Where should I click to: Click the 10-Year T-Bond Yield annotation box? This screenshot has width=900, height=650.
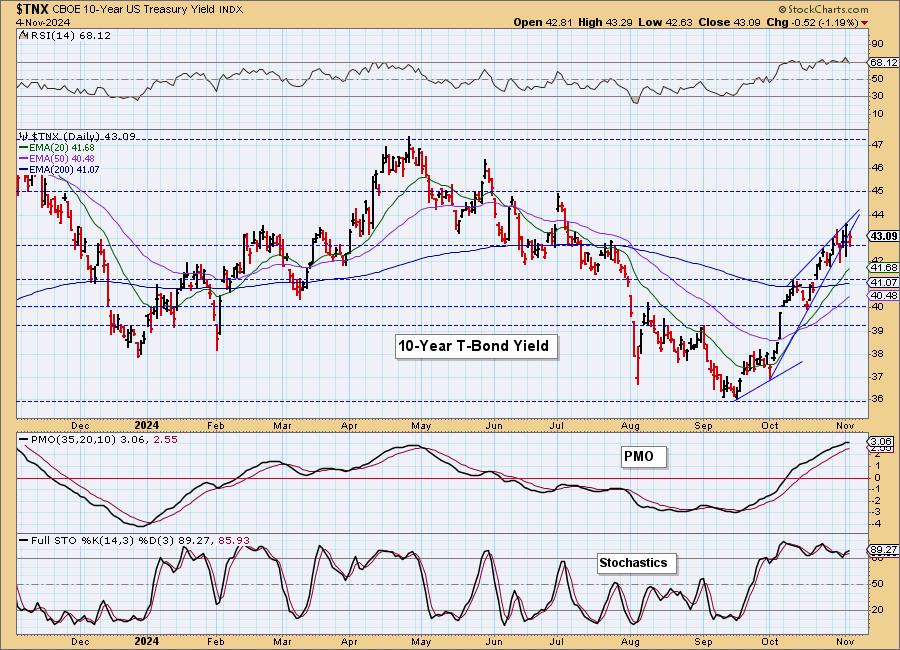(x=476, y=346)
